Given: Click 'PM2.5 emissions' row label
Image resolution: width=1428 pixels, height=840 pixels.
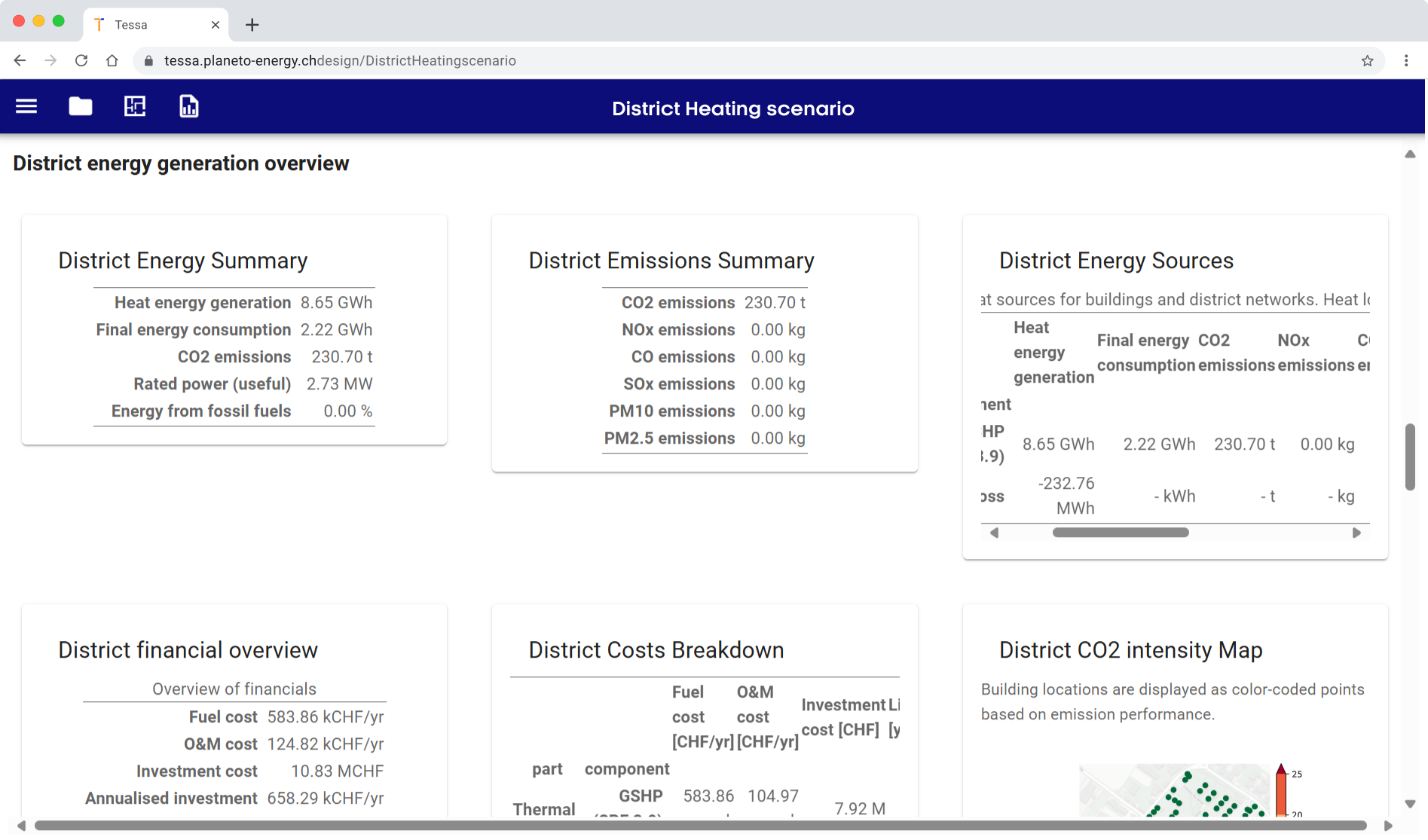Looking at the screenshot, I should pos(669,438).
